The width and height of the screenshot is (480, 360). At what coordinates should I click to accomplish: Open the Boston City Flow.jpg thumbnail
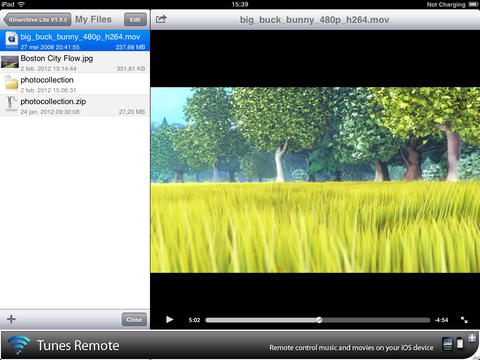[x=10, y=62]
